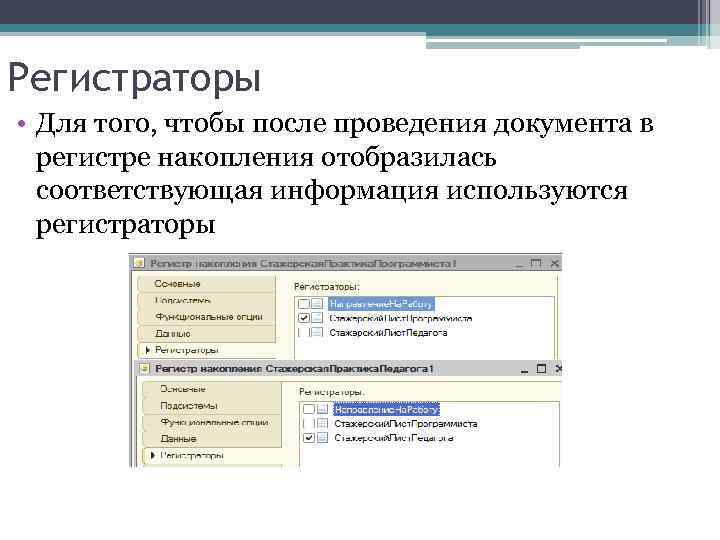The width and height of the screenshot is (720, 540).
Task: Click document icon beside СтажерскийЛистПрограммиста in upper window
Action: tap(317, 318)
